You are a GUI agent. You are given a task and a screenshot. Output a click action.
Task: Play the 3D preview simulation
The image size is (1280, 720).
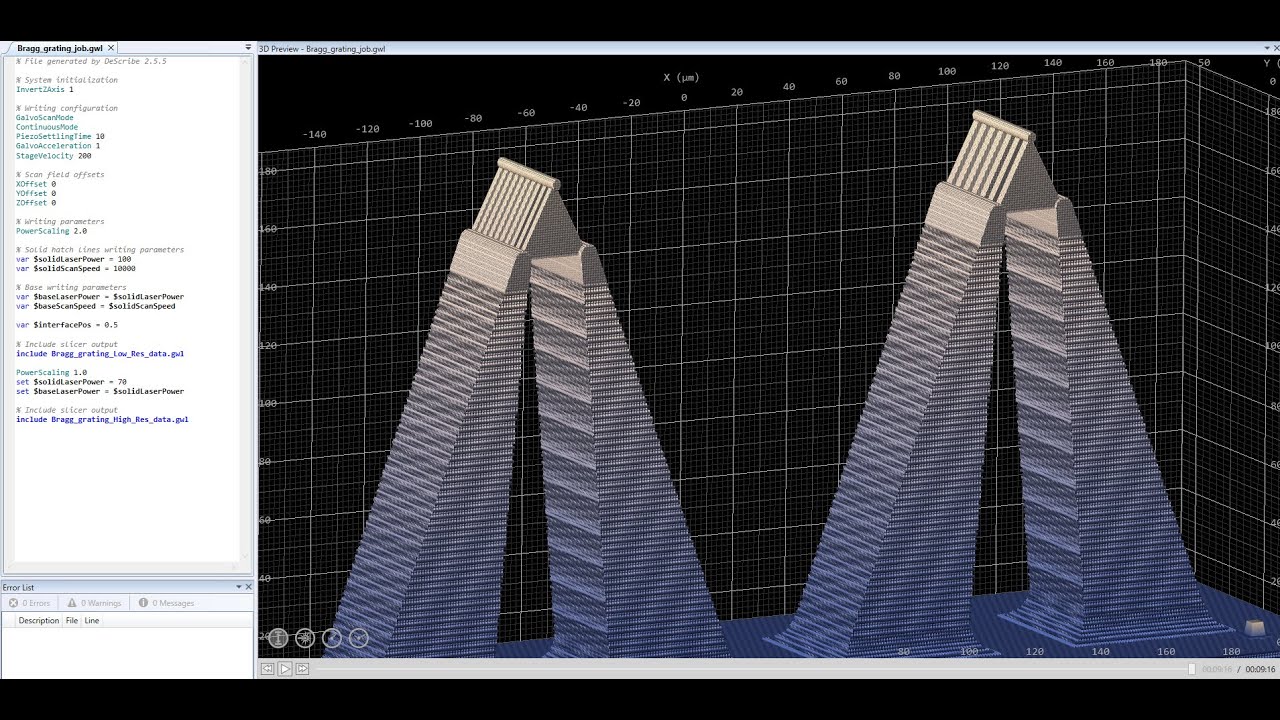(x=285, y=669)
